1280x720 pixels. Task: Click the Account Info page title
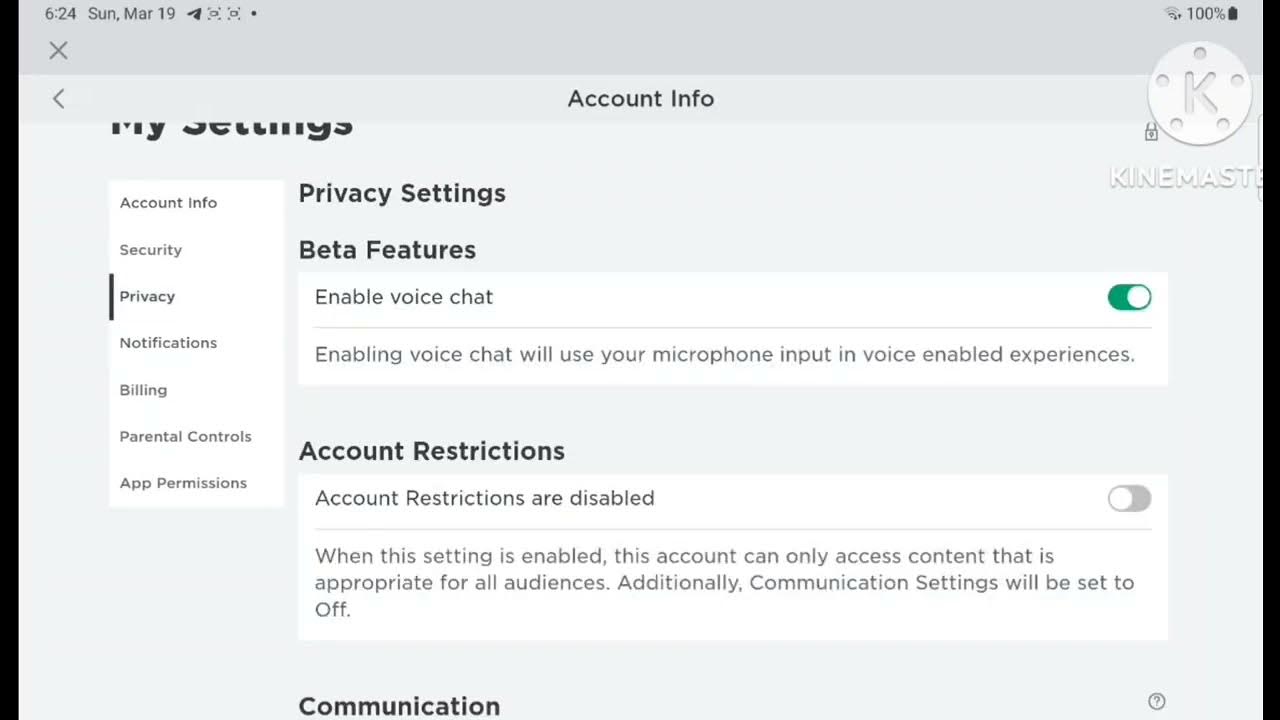640,98
